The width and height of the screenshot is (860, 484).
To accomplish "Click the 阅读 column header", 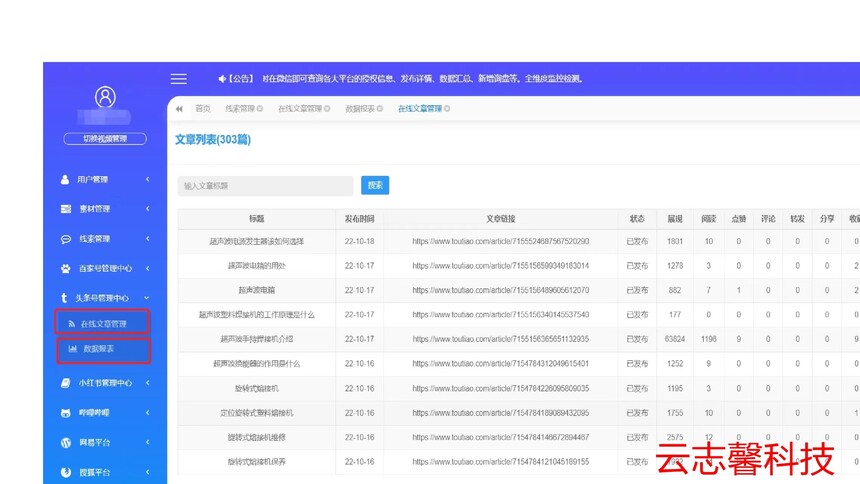I will (709, 219).
